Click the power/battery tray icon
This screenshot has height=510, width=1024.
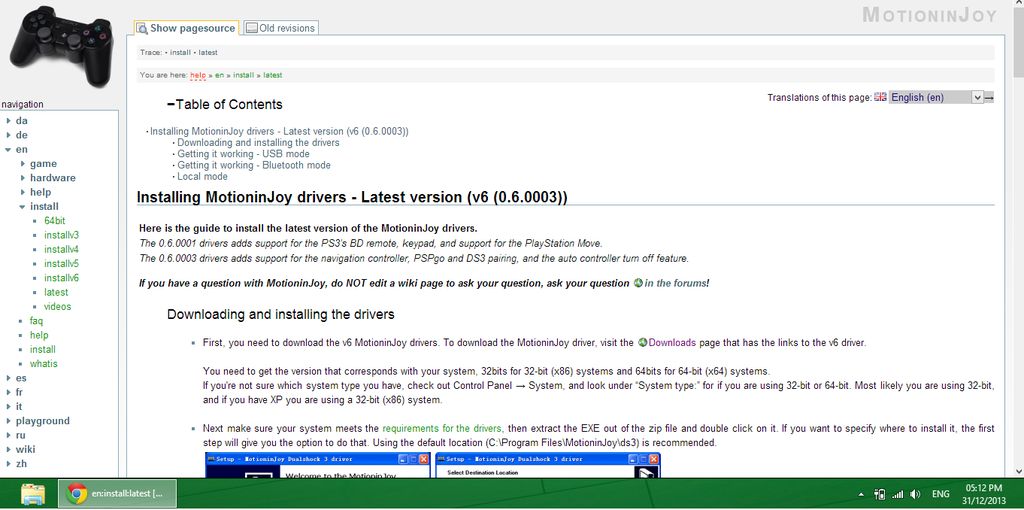click(880, 494)
